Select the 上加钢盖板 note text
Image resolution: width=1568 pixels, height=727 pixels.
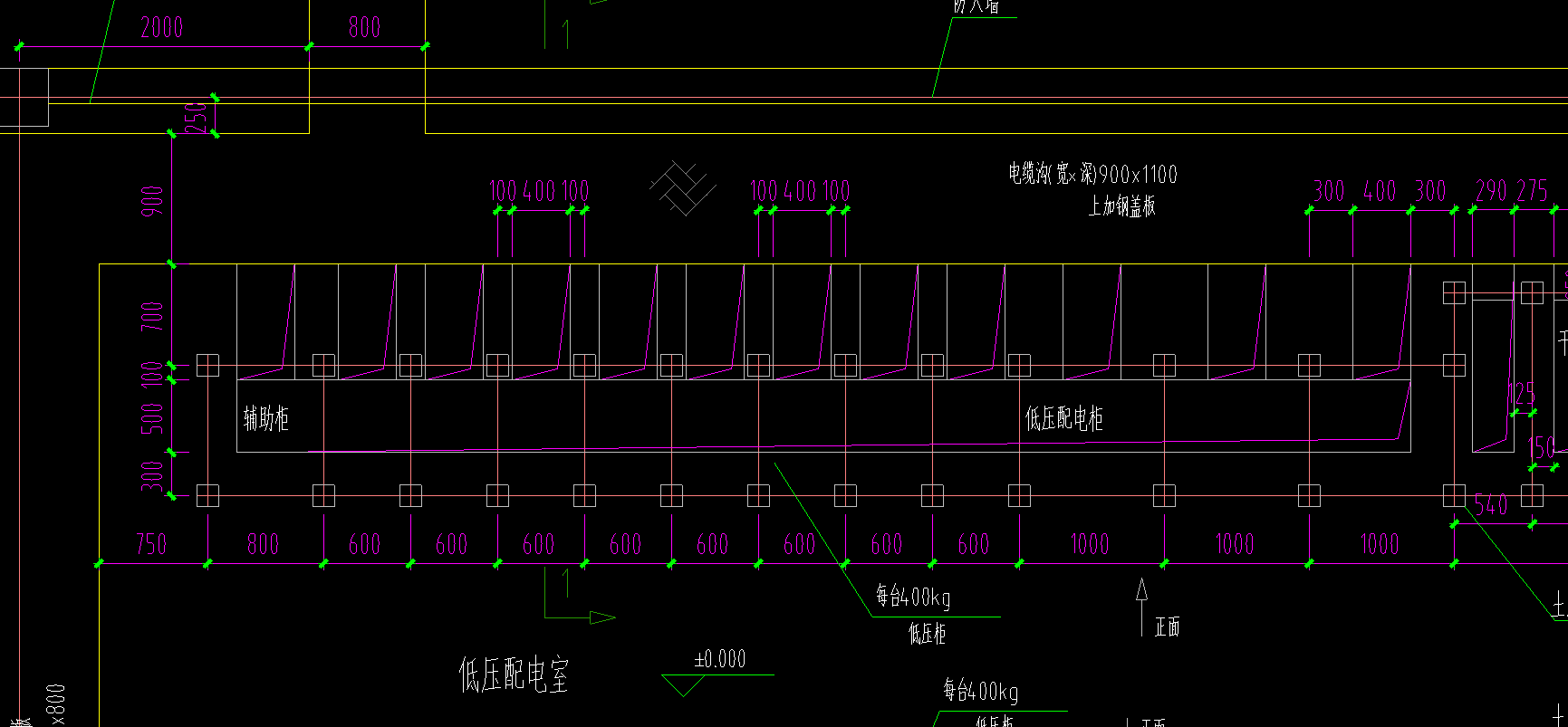point(1122,206)
